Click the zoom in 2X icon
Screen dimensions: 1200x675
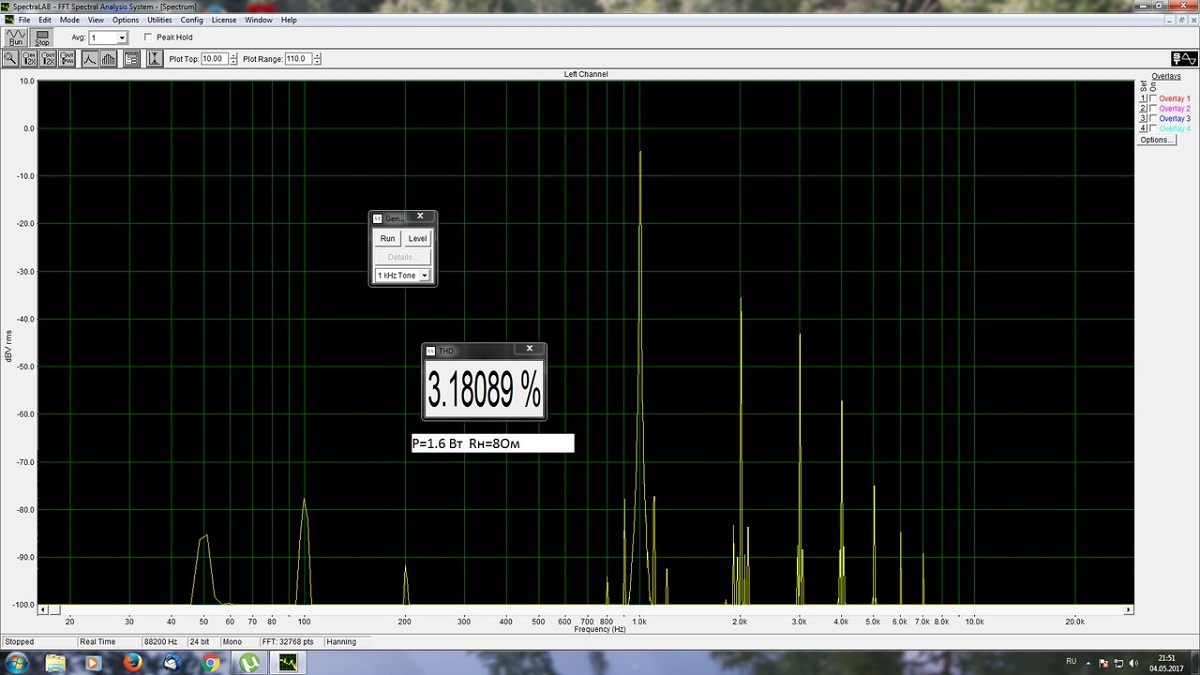(x=29, y=59)
